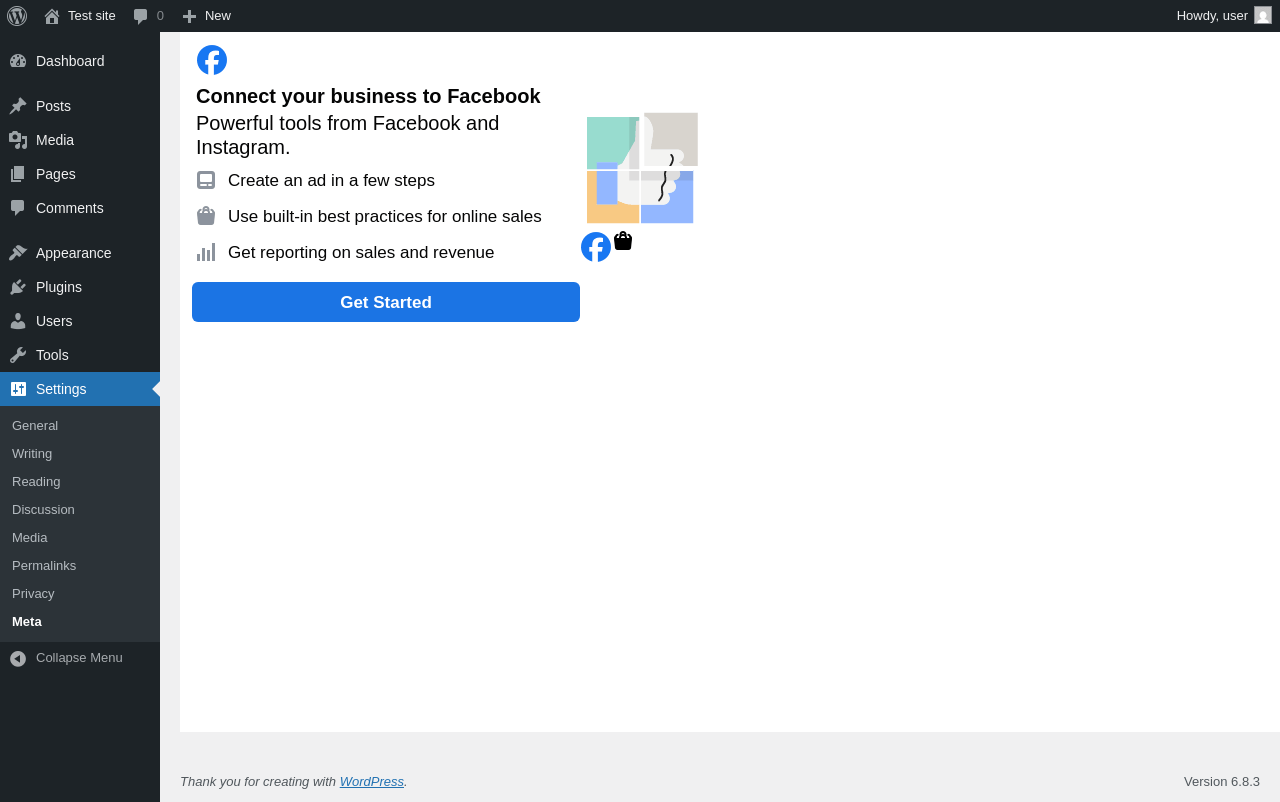Open the comments bubble in the admin bar
Screen dimensions: 1280x802
point(141,16)
